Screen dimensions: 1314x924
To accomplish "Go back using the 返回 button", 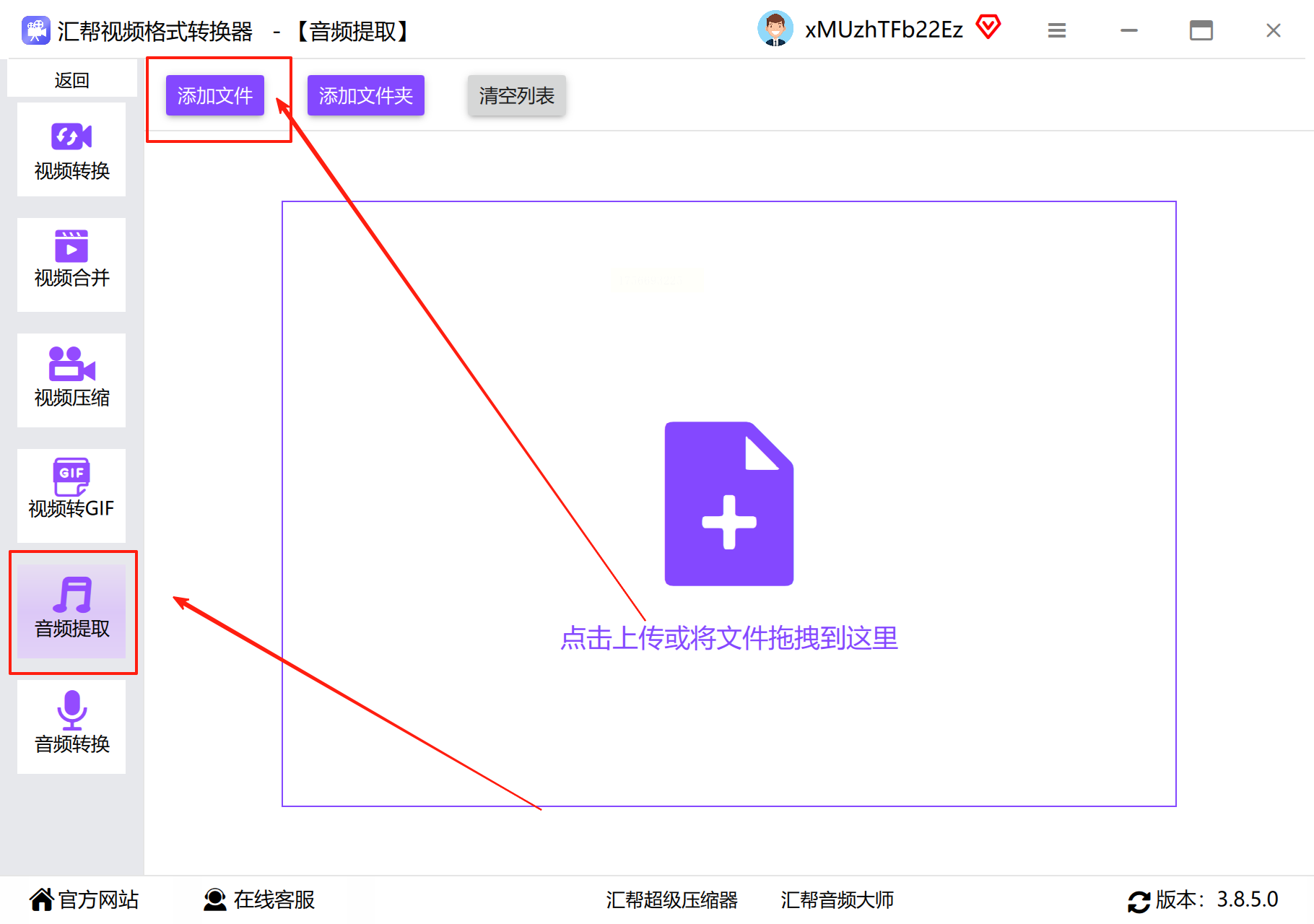I will (x=72, y=79).
